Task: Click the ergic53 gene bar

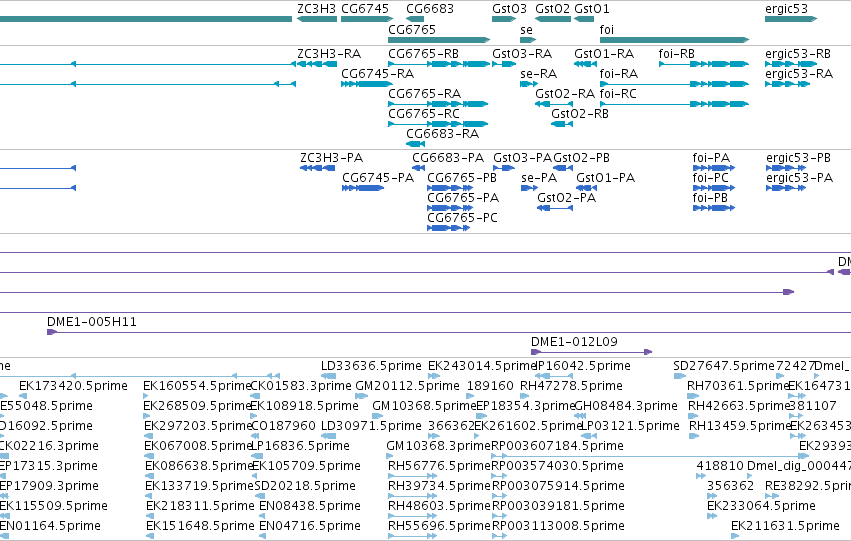Action: pos(791,19)
